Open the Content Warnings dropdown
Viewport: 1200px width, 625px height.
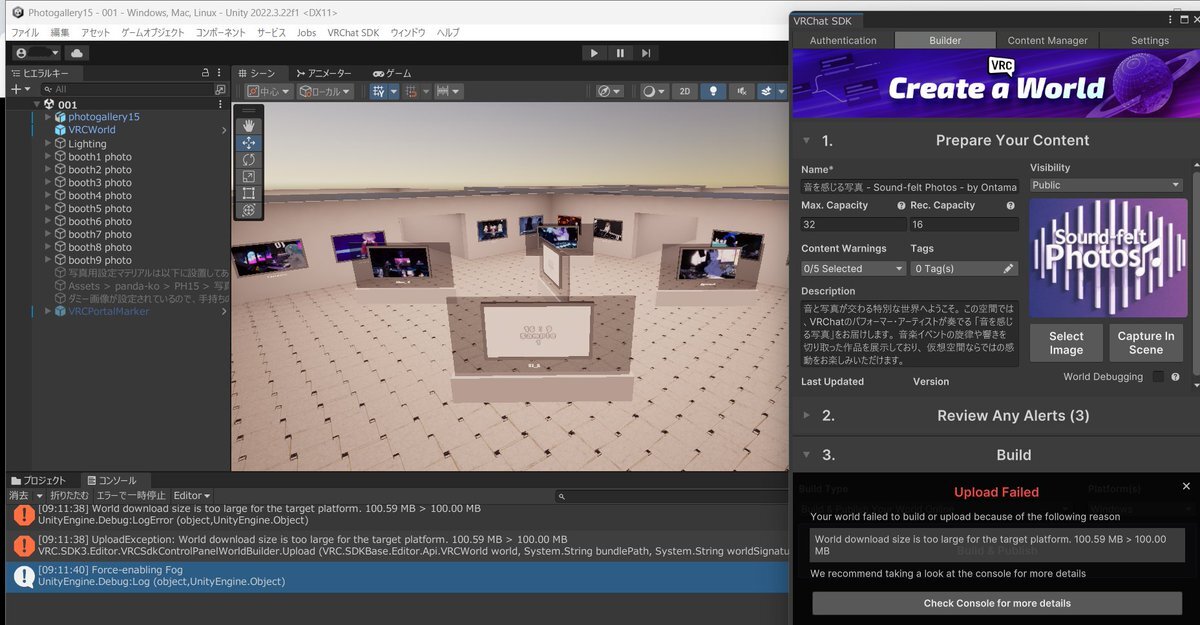click(x=853, y=268)
